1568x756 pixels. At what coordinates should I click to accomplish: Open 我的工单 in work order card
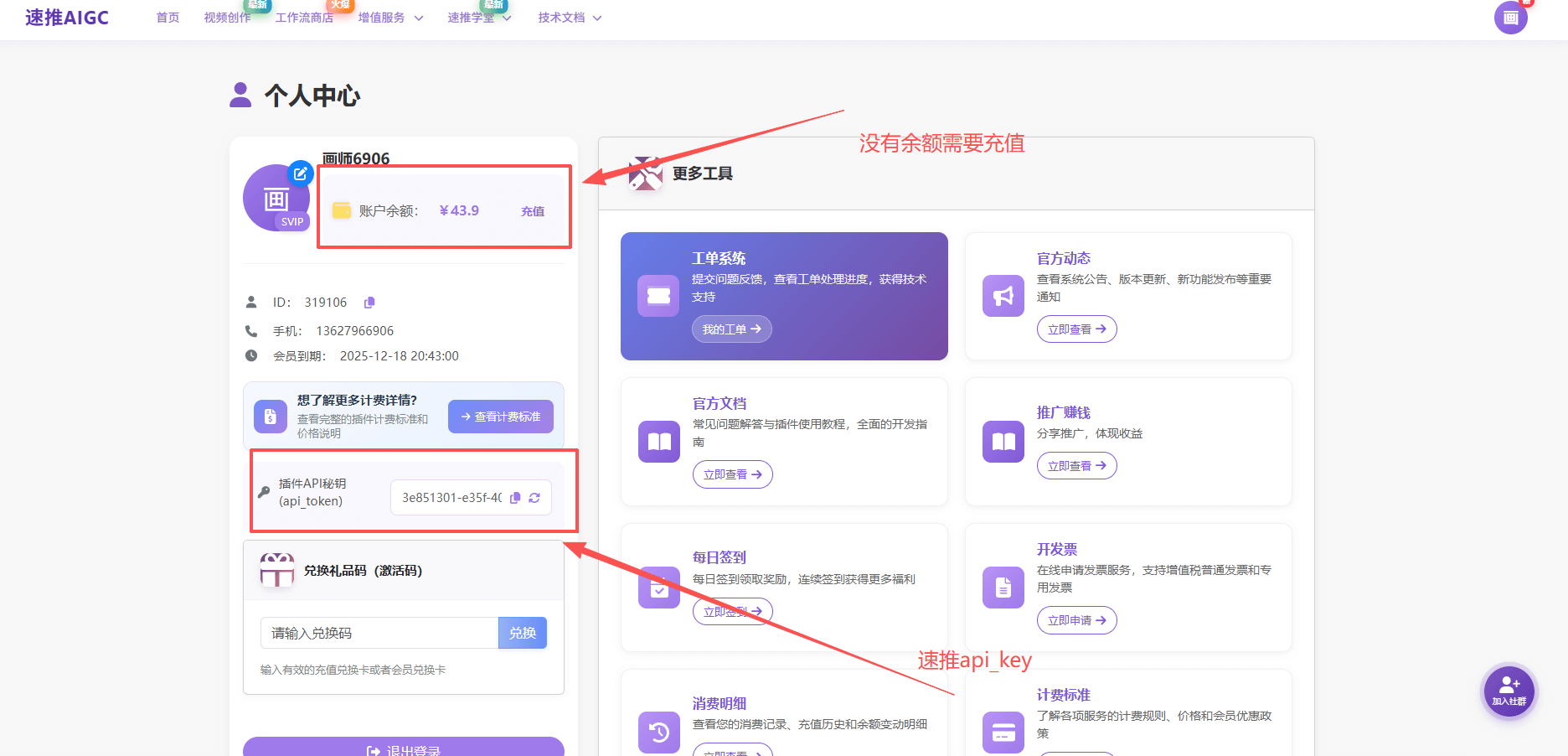(x=731, y=329)
